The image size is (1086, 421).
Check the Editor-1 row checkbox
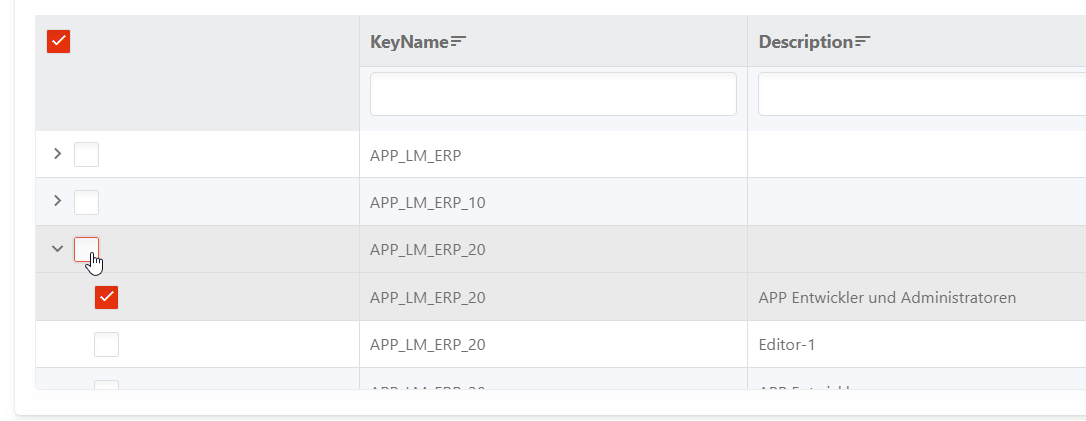click(107, 344)
